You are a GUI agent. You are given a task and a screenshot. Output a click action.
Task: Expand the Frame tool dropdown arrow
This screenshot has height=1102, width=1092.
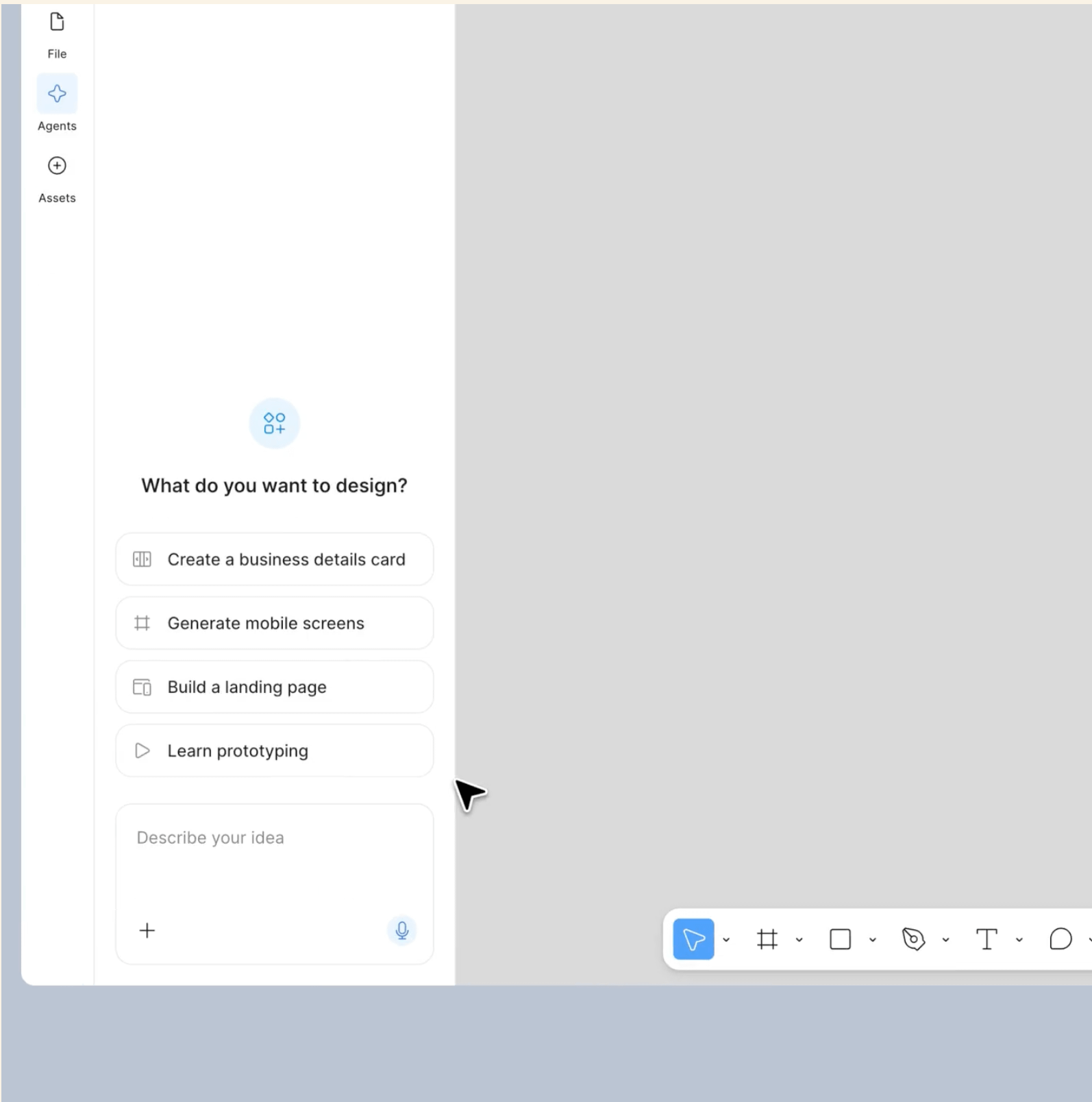(799, 940)
